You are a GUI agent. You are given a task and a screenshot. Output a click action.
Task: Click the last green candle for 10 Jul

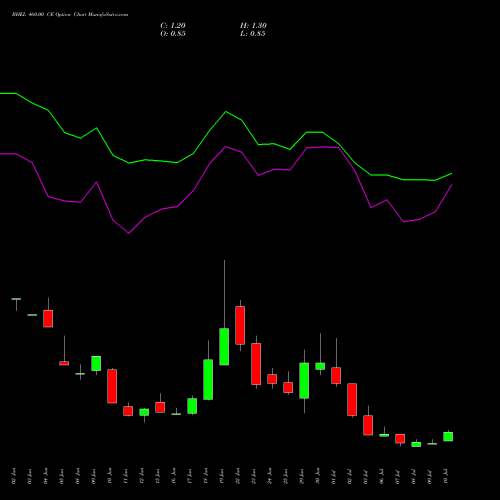click(x=448, y=436)
